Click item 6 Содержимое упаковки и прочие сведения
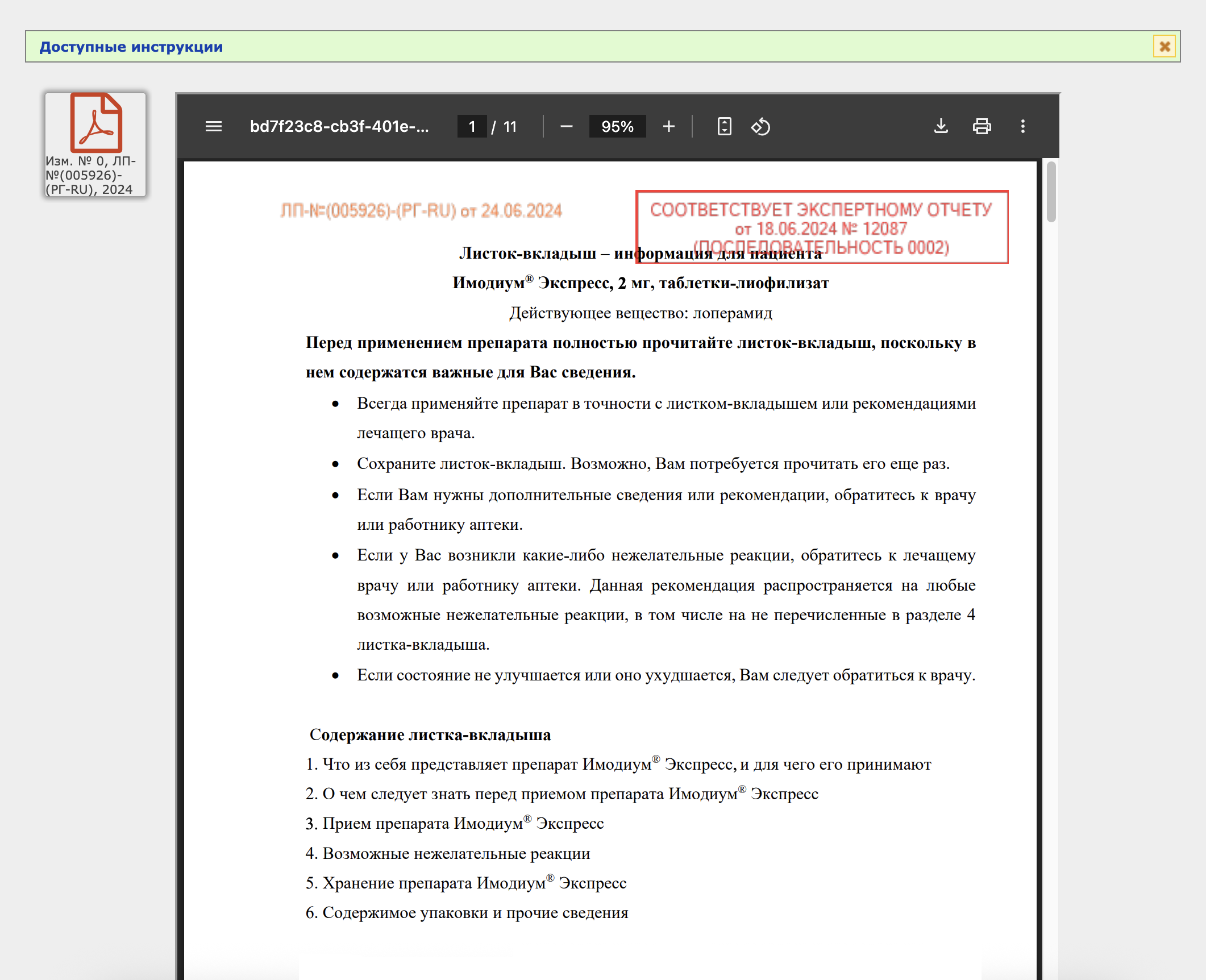This screenshot has height=980, width=1206. [467, 912]
